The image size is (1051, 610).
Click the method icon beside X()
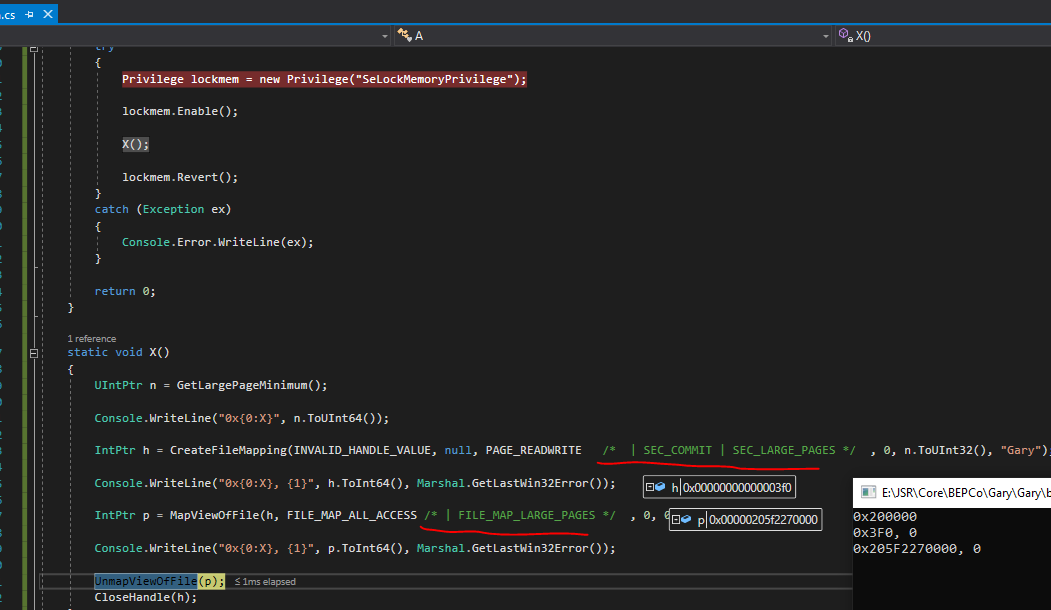coord(845,35)
